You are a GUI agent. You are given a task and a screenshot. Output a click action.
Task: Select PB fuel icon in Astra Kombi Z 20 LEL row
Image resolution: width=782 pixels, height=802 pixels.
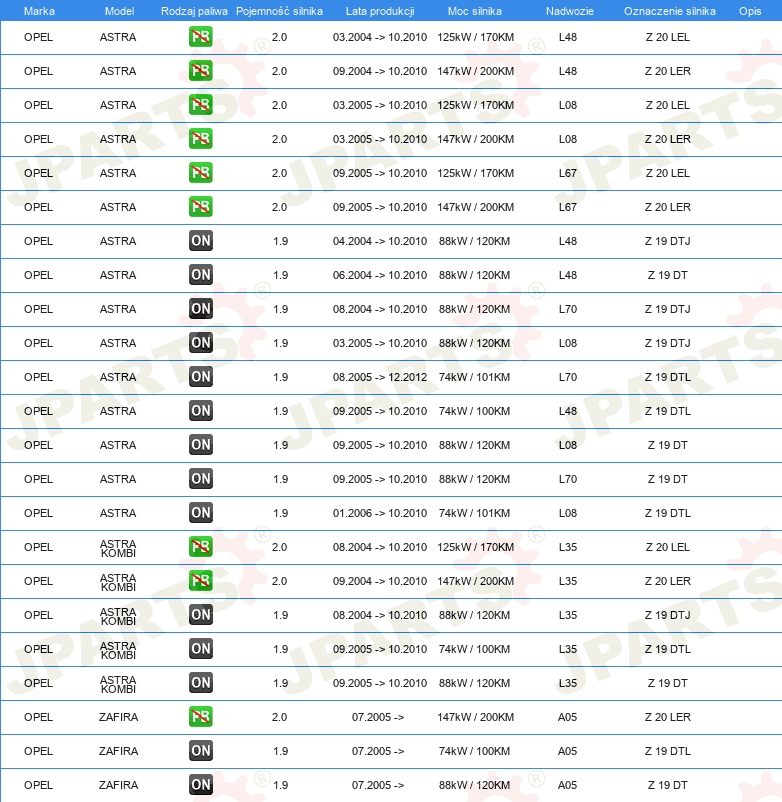[x=201, y=547]
